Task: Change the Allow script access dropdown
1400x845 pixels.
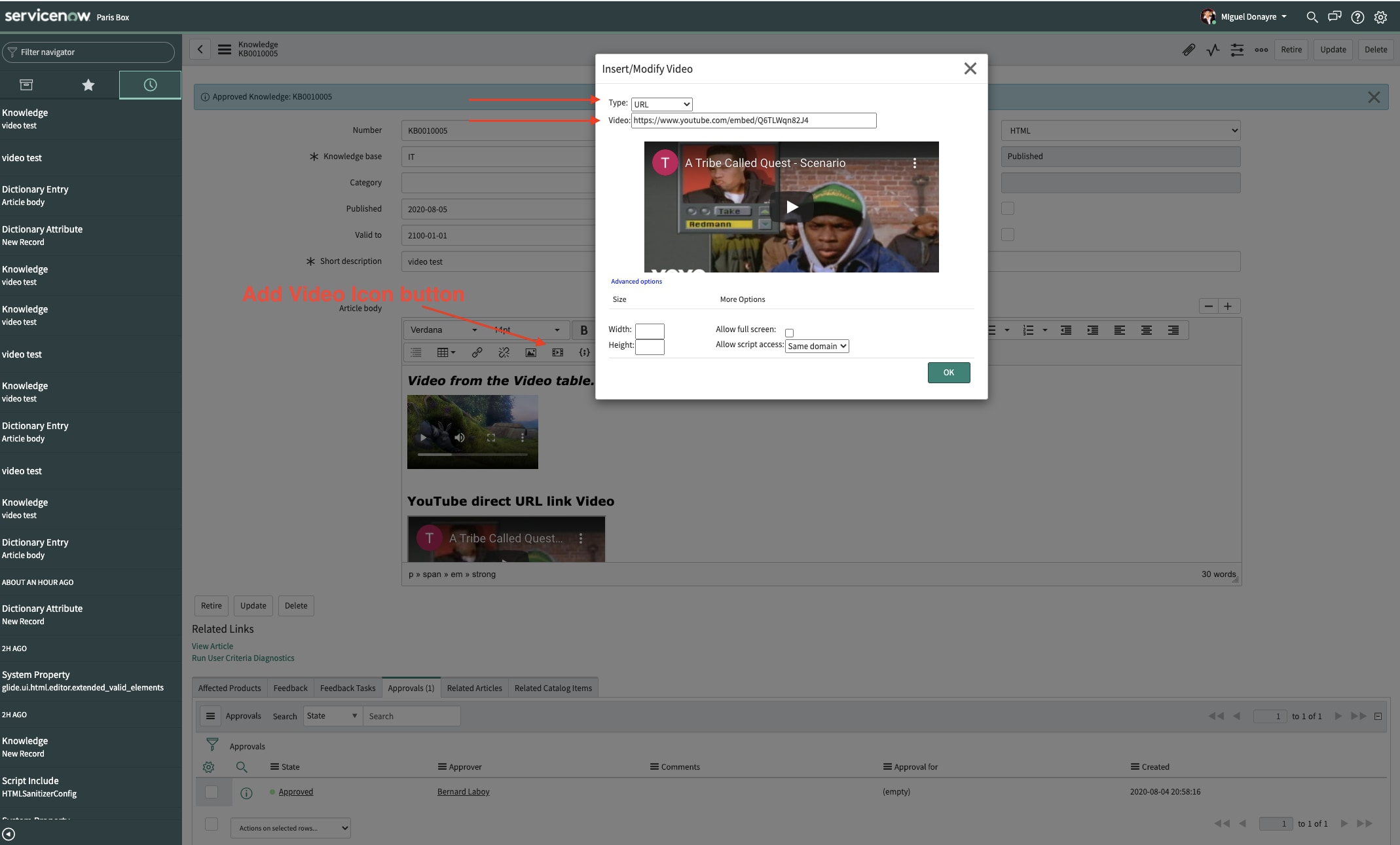Action: [816, 346]
